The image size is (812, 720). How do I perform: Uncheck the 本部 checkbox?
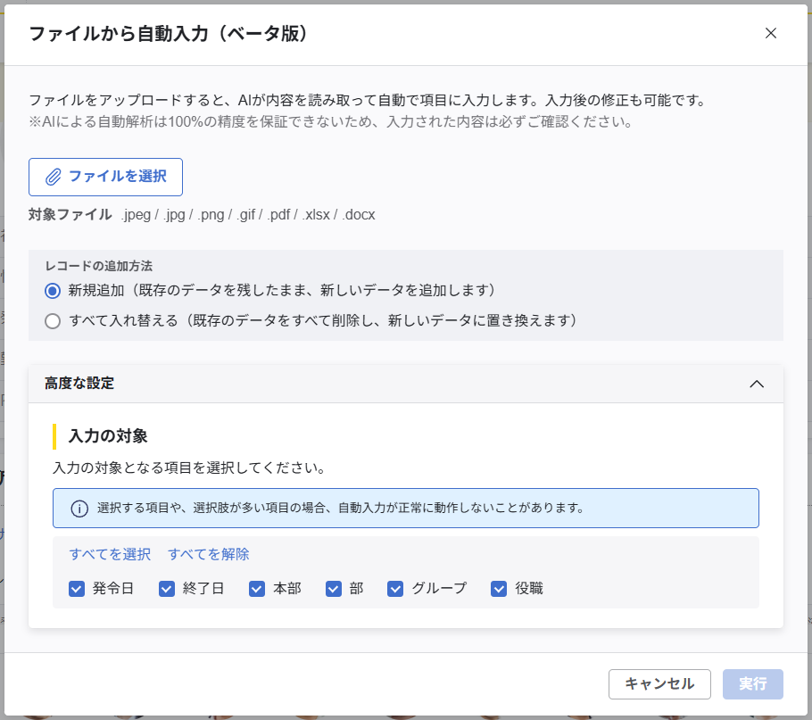(x=255, y=589)
